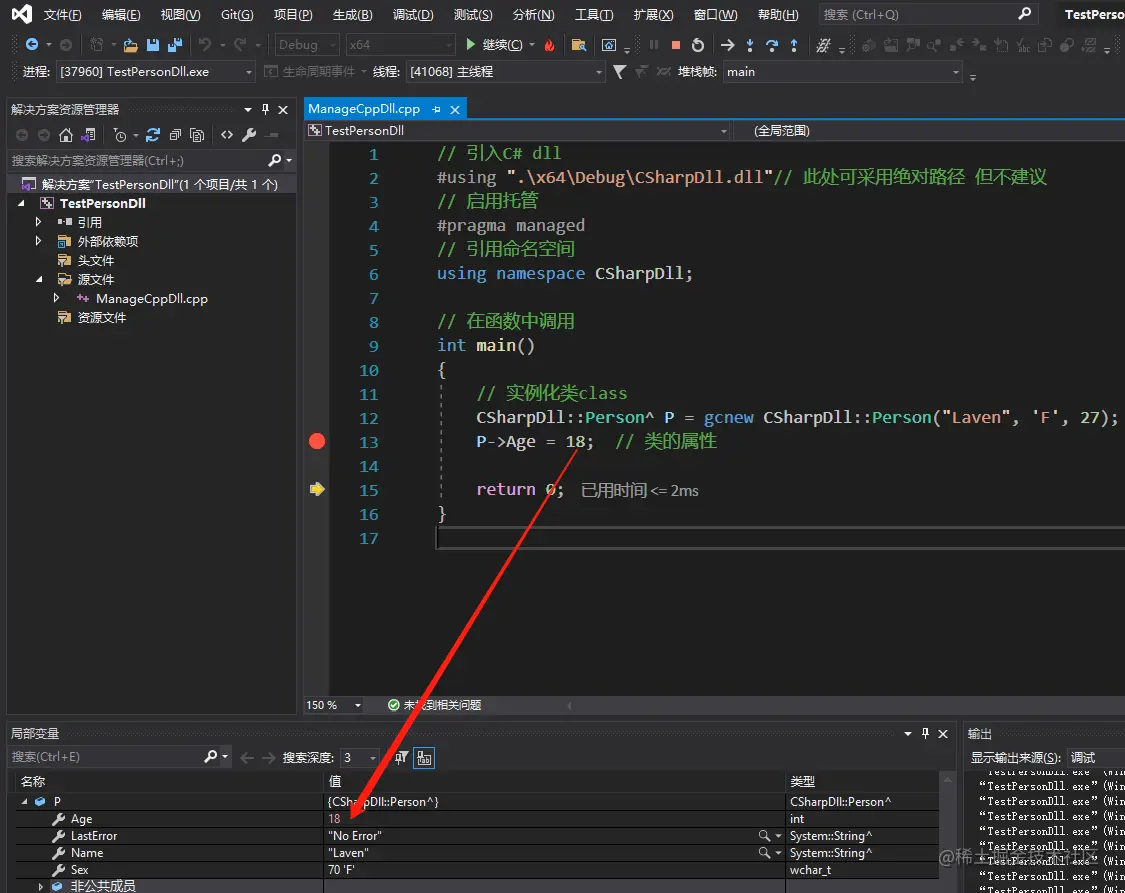Image resolution: width=1125 pixels, height=893 pixels.
Task: Expand the 引用 tree node
Action: [39, 222]
